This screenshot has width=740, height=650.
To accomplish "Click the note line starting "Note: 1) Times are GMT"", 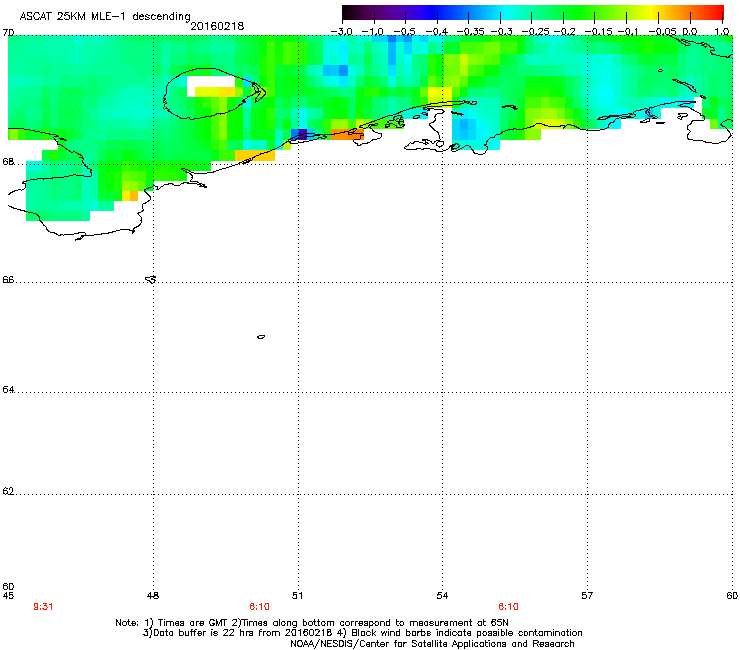I will [312, 623].
